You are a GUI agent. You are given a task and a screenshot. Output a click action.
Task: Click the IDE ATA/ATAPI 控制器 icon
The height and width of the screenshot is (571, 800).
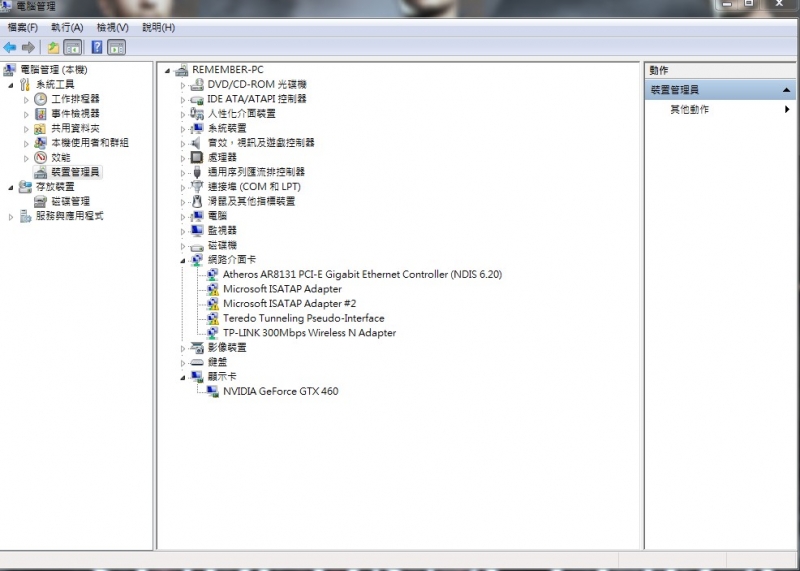pos(197,99)
